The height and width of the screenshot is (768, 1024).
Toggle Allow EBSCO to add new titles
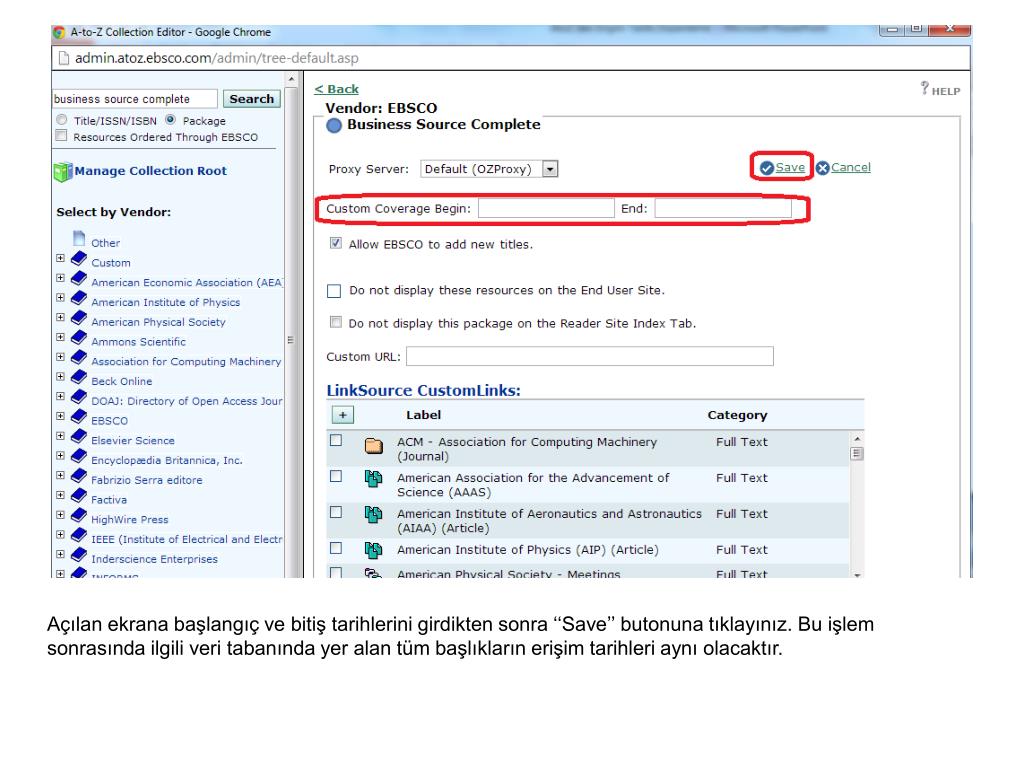coord(336,244)
